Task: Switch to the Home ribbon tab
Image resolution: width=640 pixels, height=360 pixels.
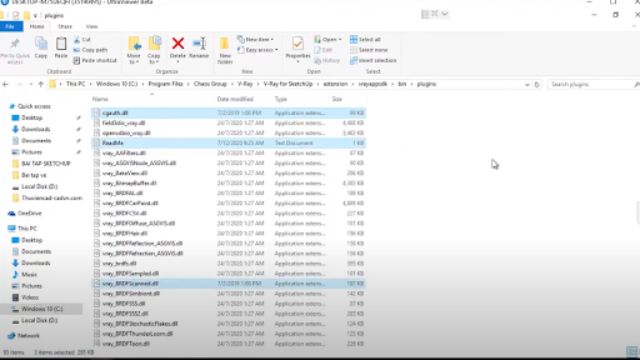Action: click(37, 27)
